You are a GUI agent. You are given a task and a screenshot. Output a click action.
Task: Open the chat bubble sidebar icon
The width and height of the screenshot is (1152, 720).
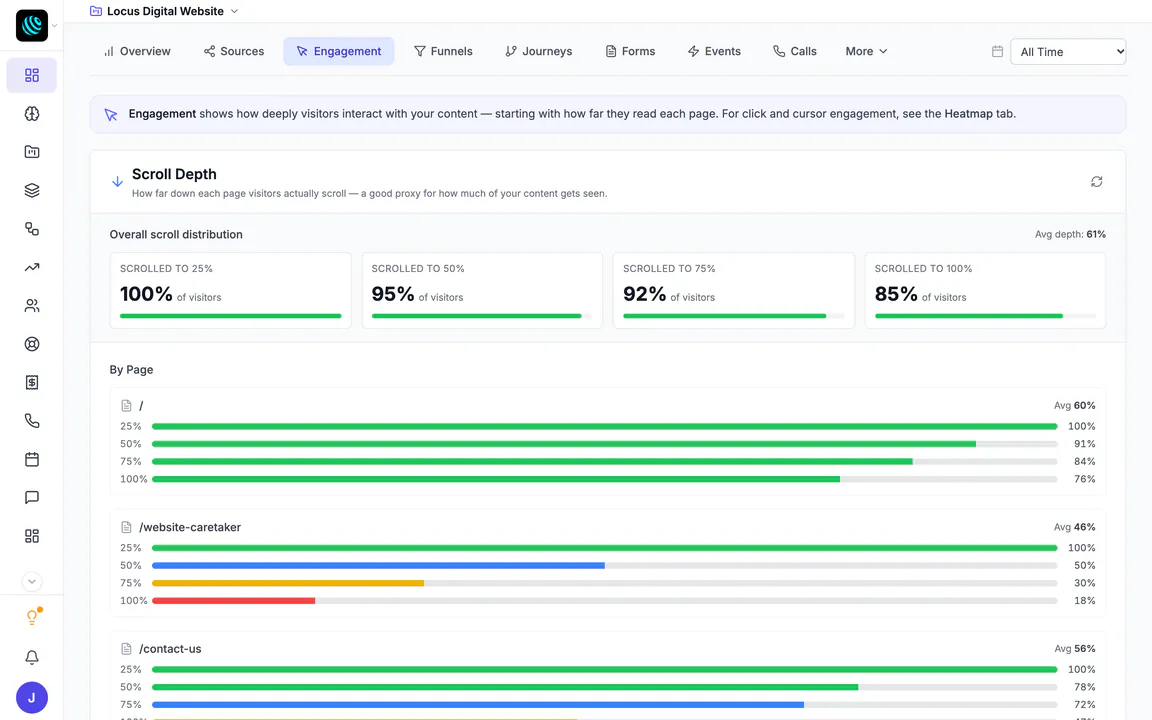(32, 497)
